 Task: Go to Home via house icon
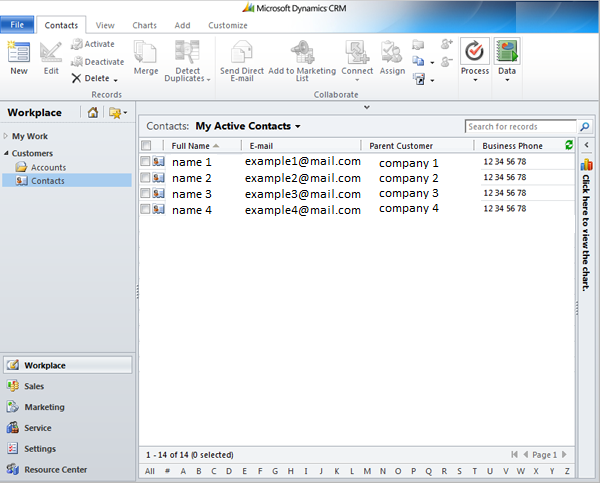coord(93,113)
